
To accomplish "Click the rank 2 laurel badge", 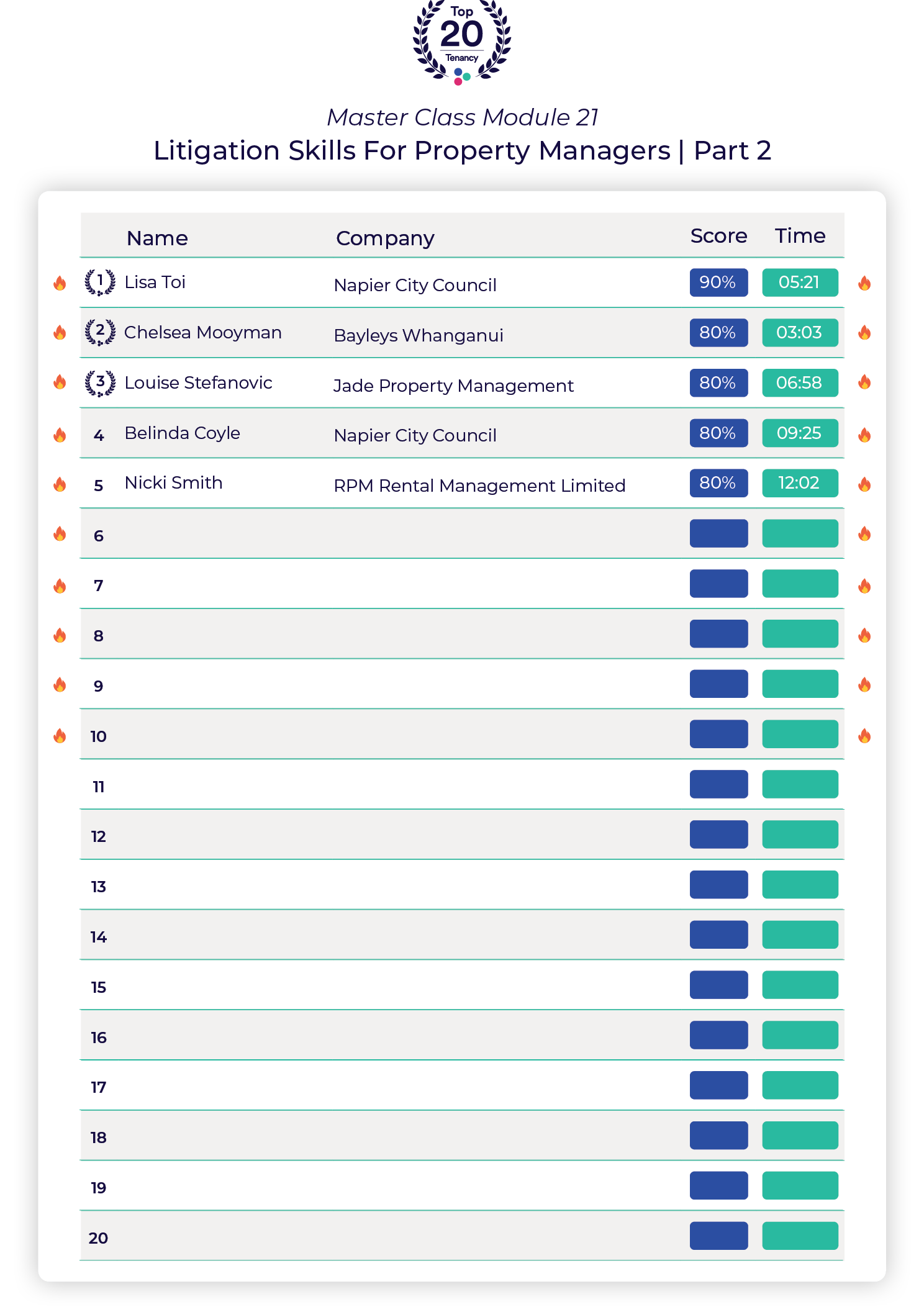I will pos(100,332).
